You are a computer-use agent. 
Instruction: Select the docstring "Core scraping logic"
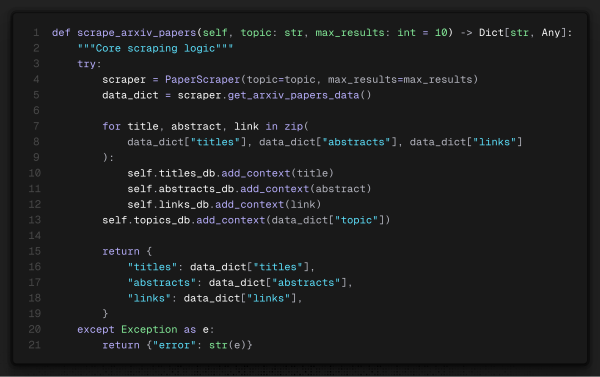tap(155, 49)
